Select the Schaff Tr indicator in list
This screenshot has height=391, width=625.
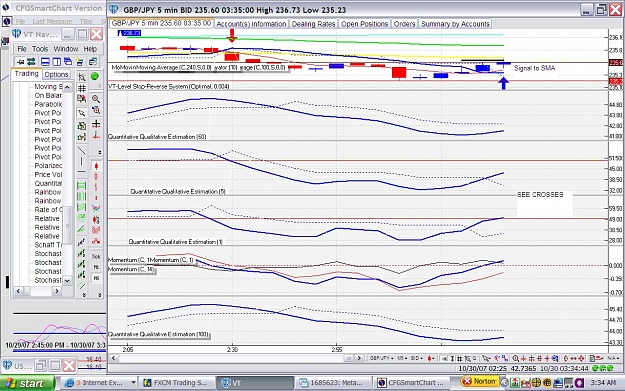(x=48, y=245)
